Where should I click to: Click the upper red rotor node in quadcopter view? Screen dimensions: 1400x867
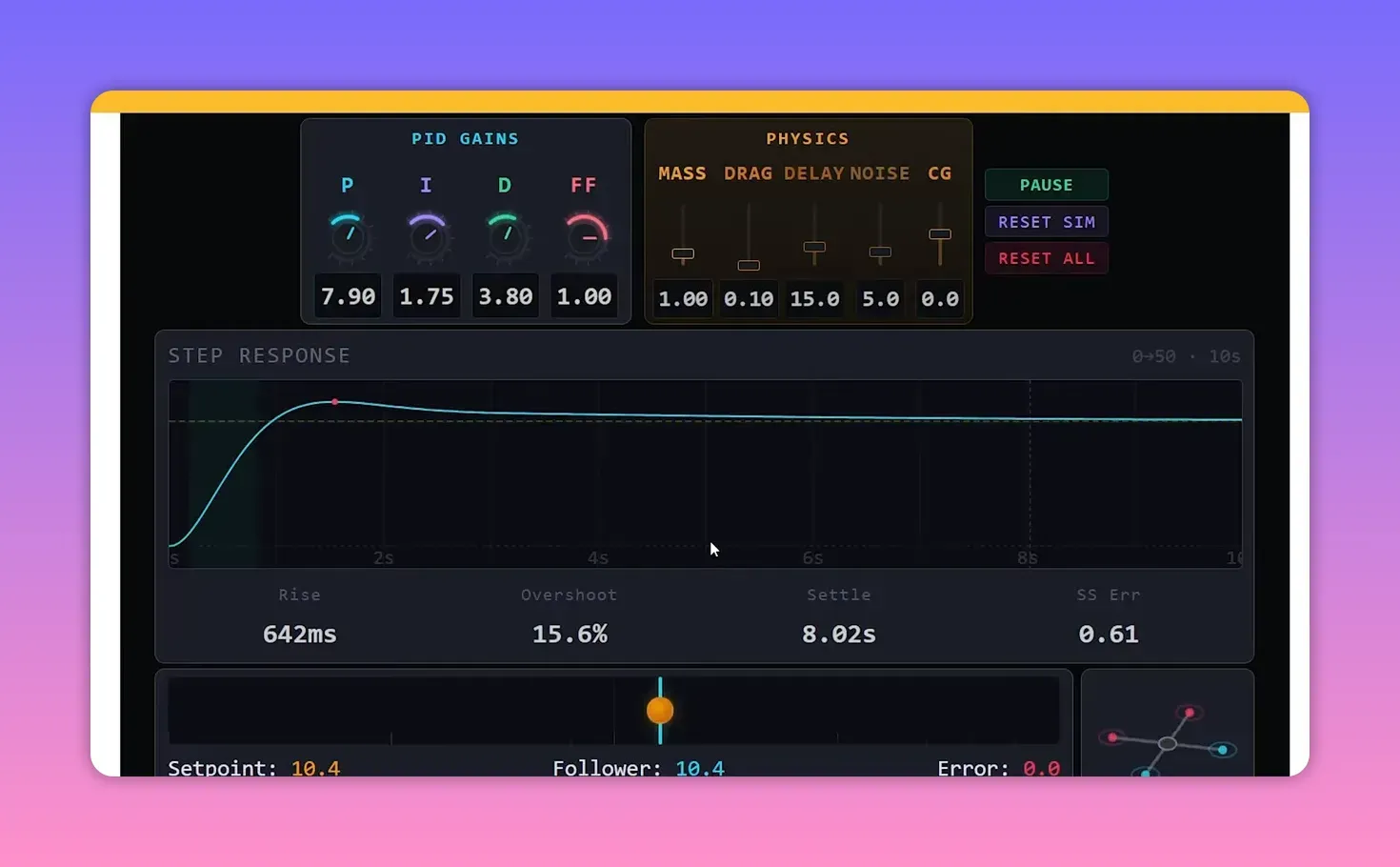1190,713
